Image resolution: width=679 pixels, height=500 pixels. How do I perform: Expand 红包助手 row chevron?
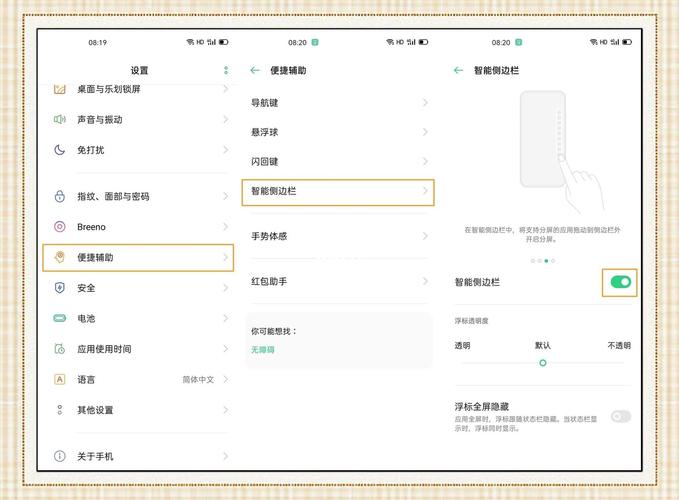(425, 281)
